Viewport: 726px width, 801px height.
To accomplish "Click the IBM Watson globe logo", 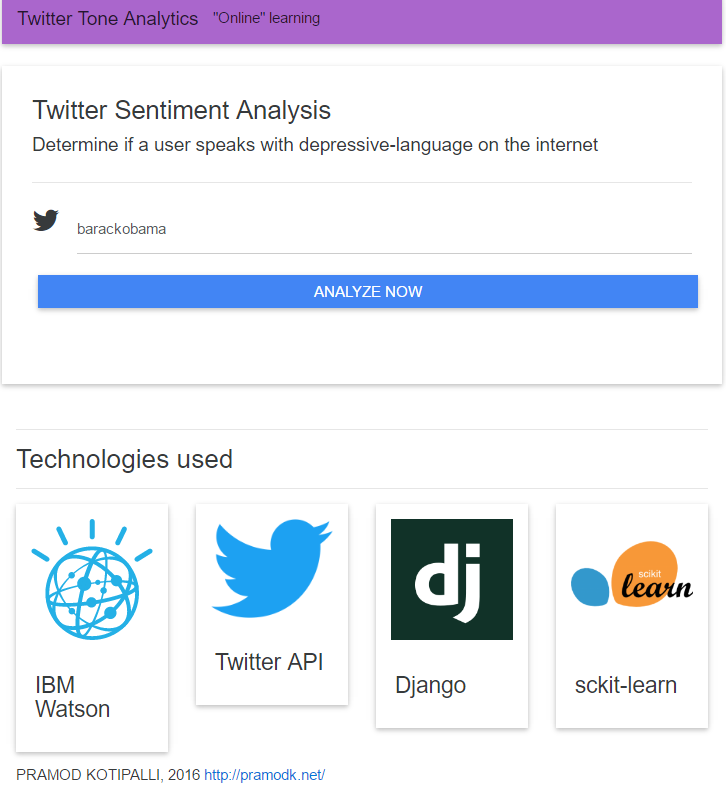I will pyautogui.click(x=92, y=580).
